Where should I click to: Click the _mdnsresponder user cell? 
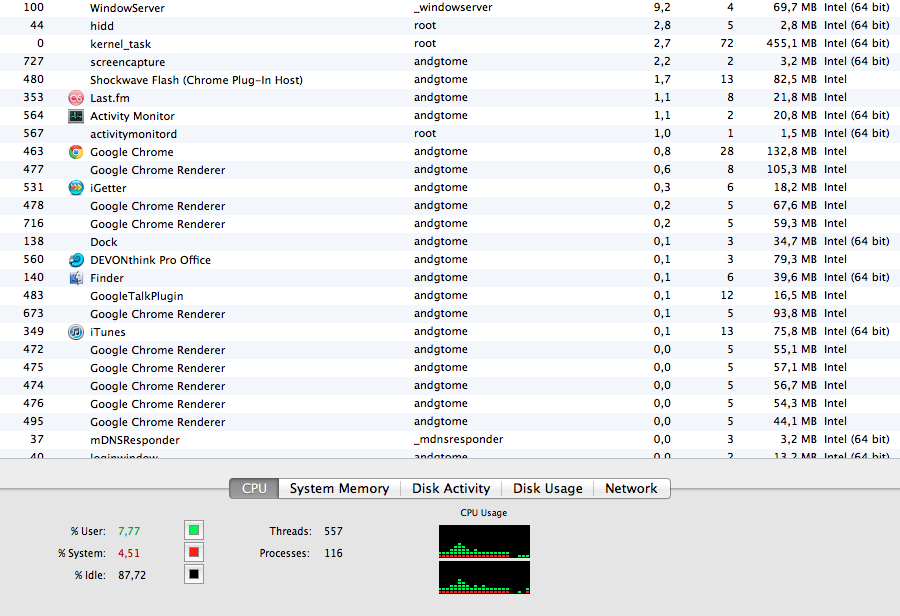(458, 439)
